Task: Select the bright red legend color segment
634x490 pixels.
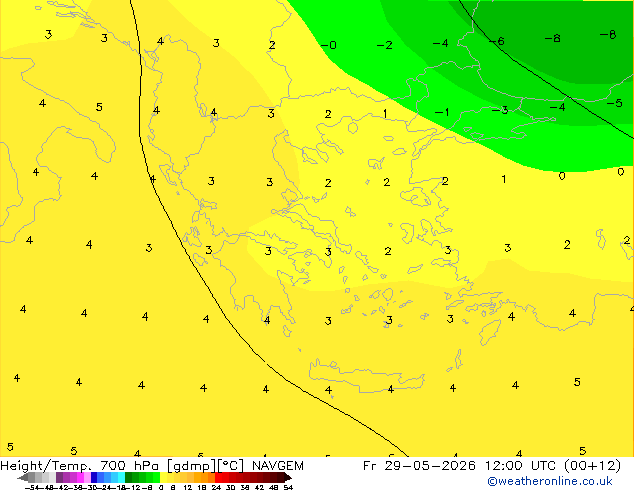Action: (218, 477)
